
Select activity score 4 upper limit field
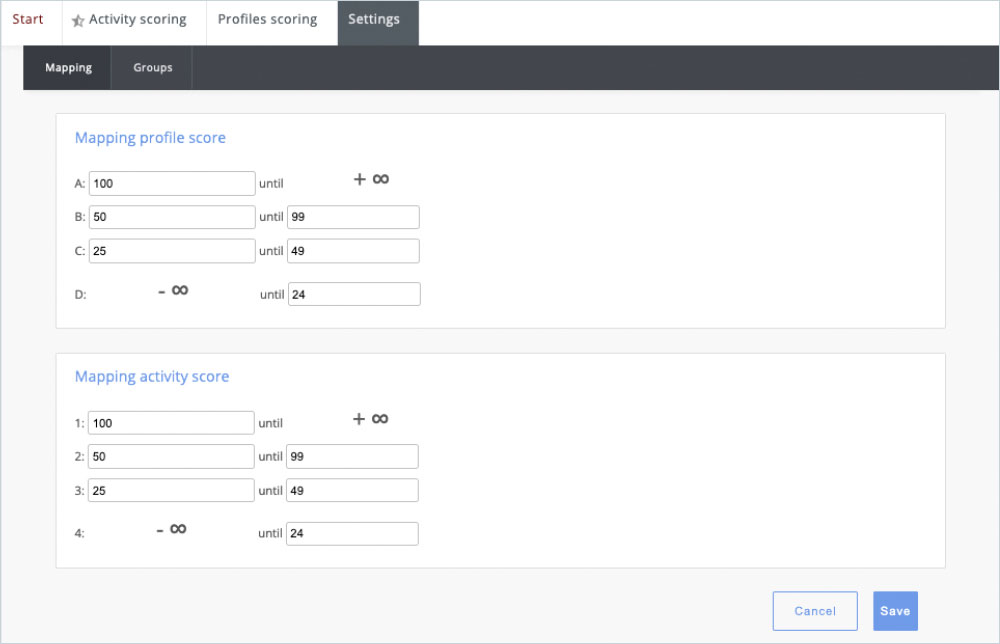click(x=352, y=534)
